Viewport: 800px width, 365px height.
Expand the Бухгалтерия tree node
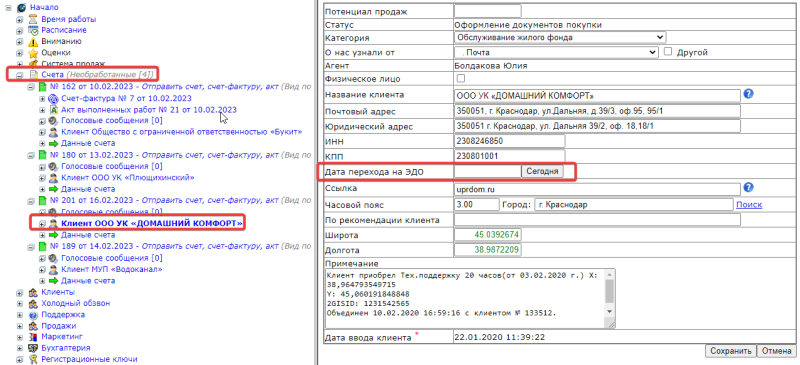[x=19, y=348]
